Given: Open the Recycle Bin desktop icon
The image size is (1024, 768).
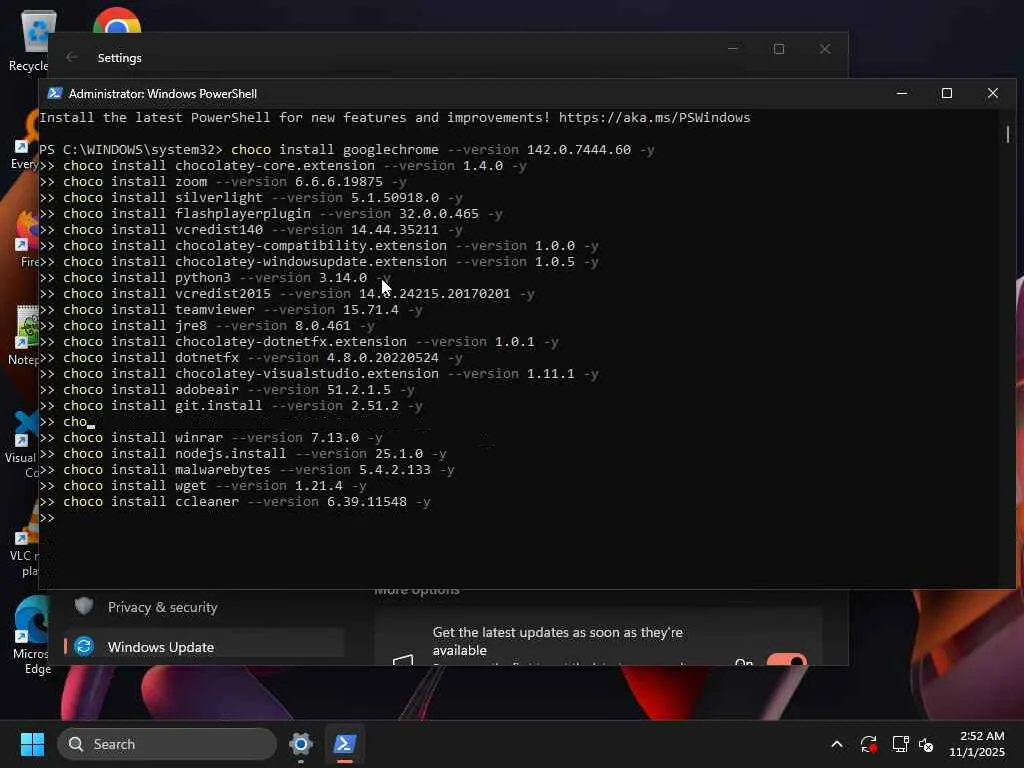Looking at the screenshot, I should coord(31,39).
